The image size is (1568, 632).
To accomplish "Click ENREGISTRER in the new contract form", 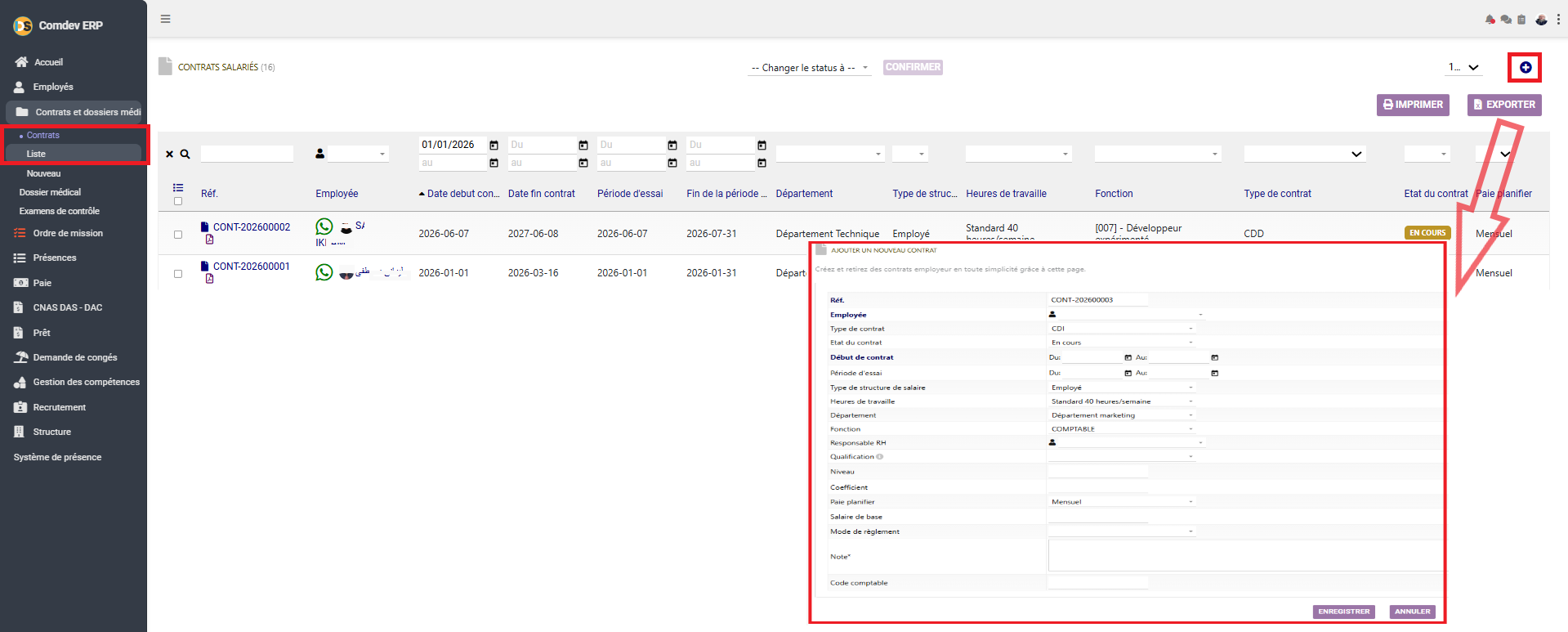I will pos(1344,612).
